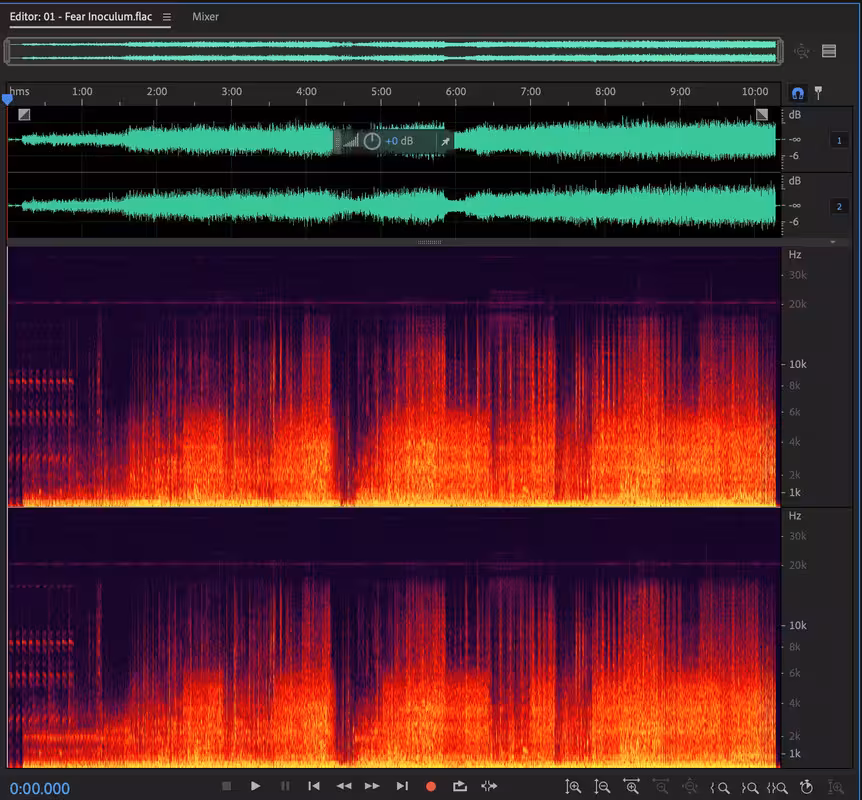Click the 8:00 mark on the time ruler

(605, 91)
